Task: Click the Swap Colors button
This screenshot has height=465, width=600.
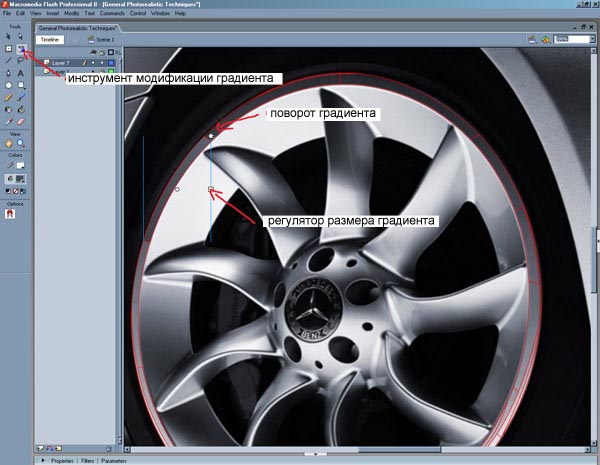Action: point(23,191)
